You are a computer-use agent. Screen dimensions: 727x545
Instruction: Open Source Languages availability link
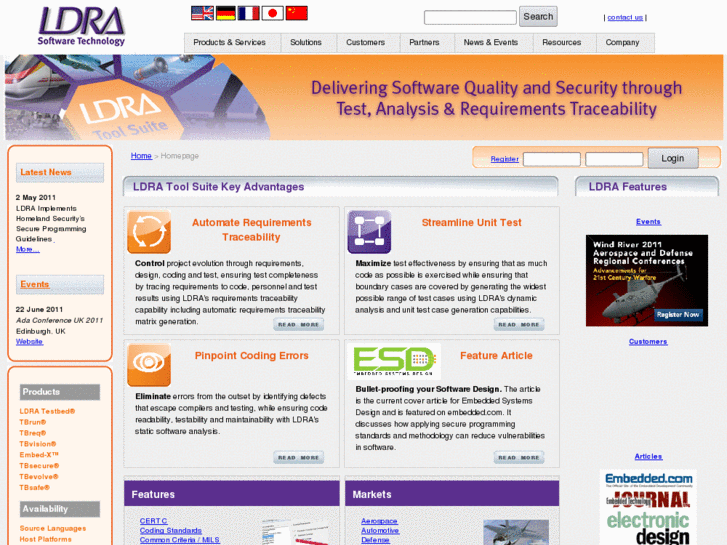coord(53,528)
